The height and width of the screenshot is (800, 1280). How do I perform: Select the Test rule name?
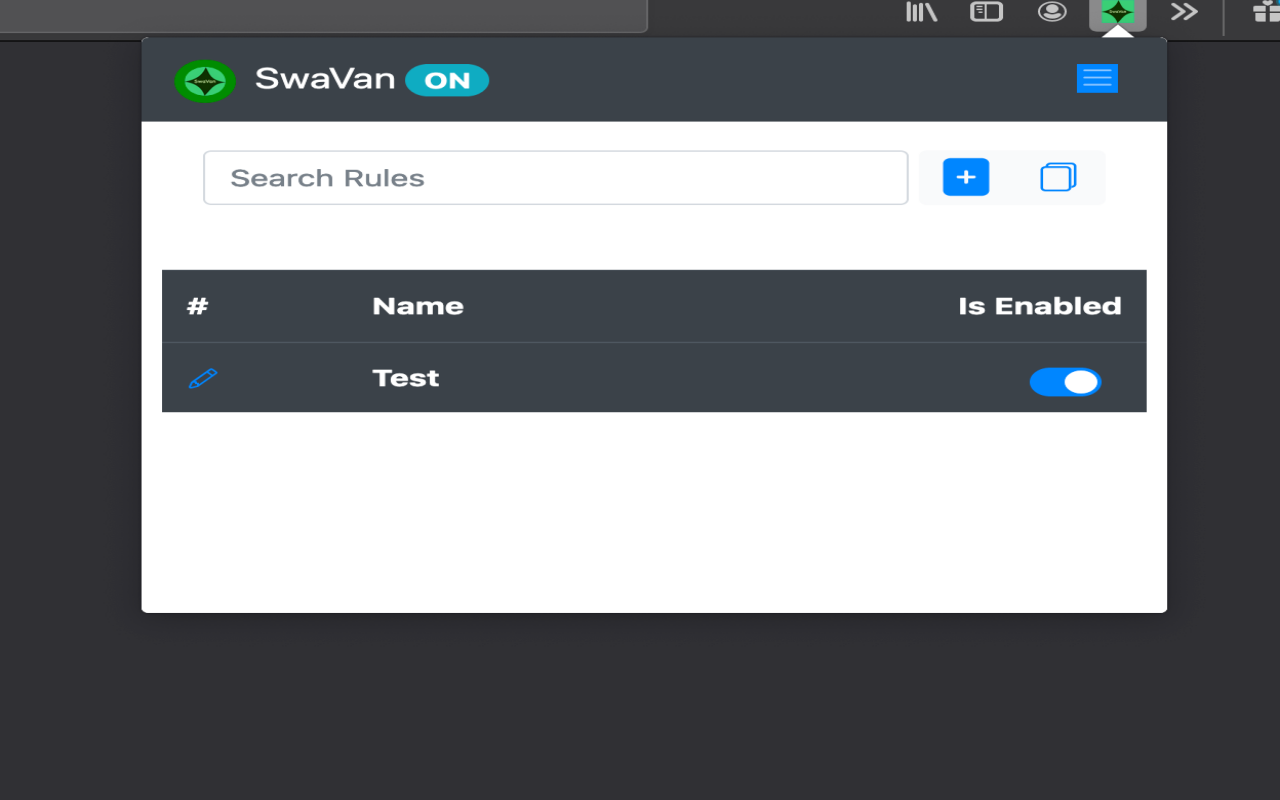click(x=405, y=378)
